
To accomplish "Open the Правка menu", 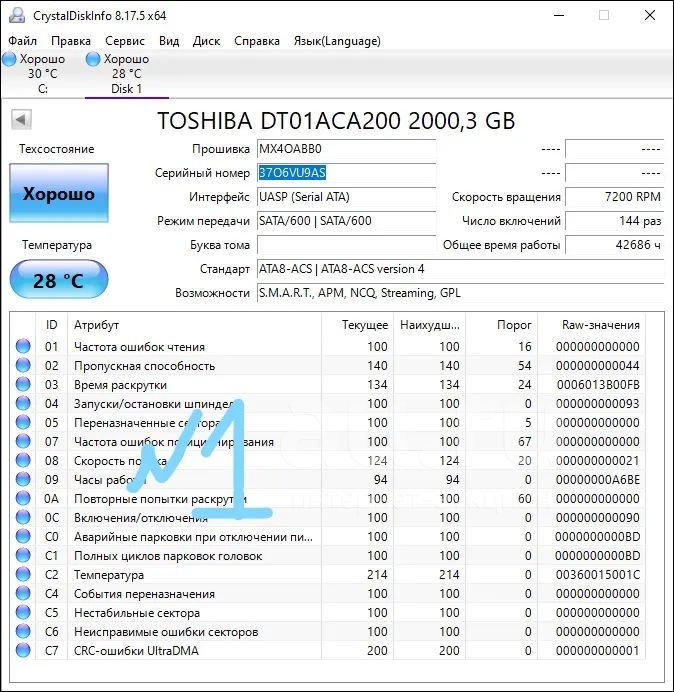I will point(71,41).
